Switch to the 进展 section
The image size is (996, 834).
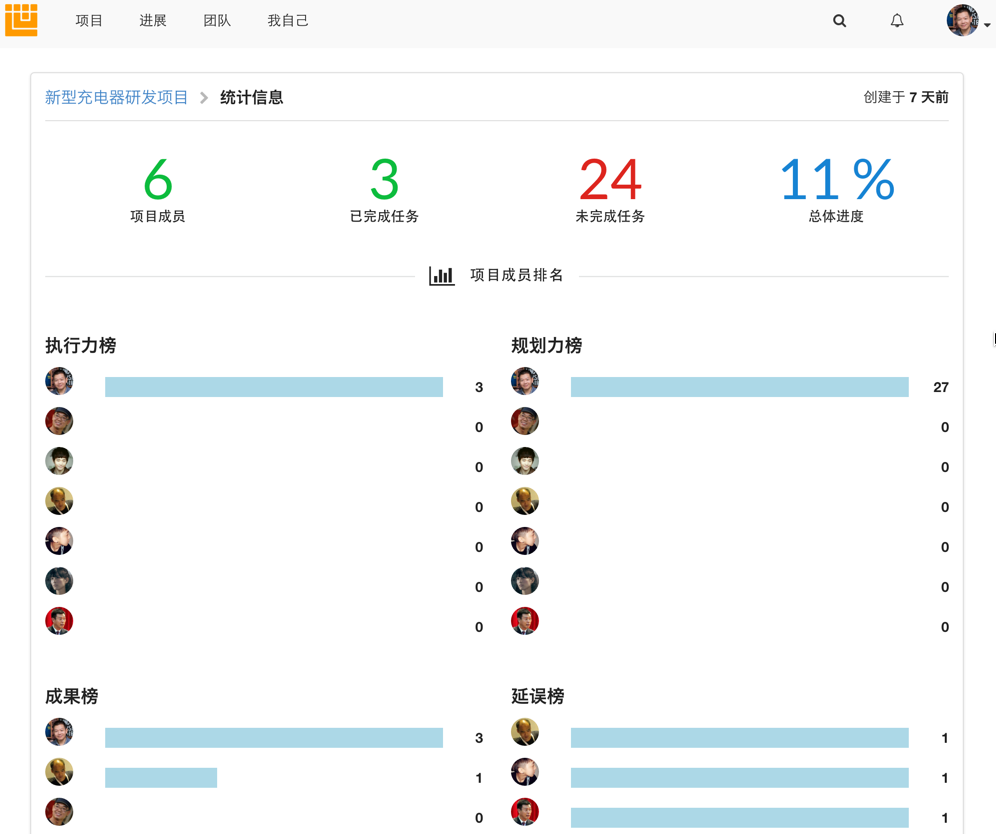(x=152, y=20)
